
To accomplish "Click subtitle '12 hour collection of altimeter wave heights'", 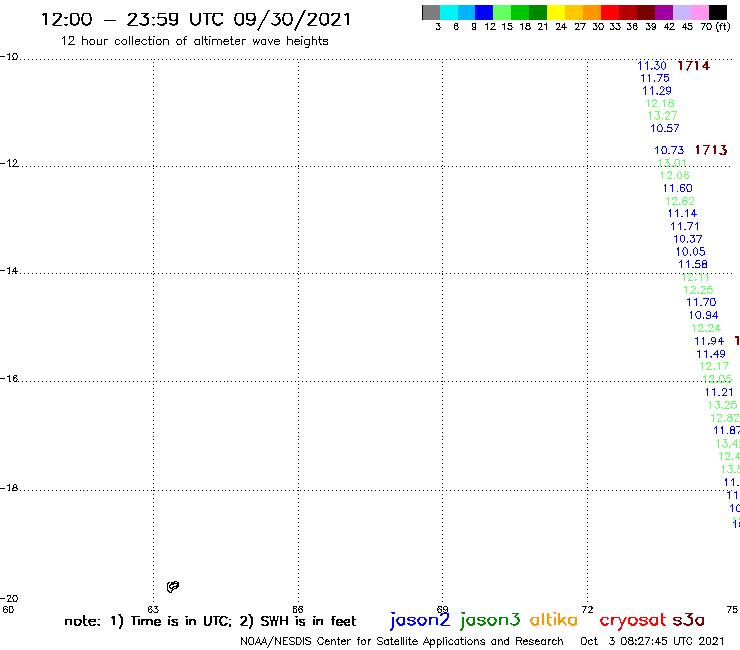I will click(194, 41).
